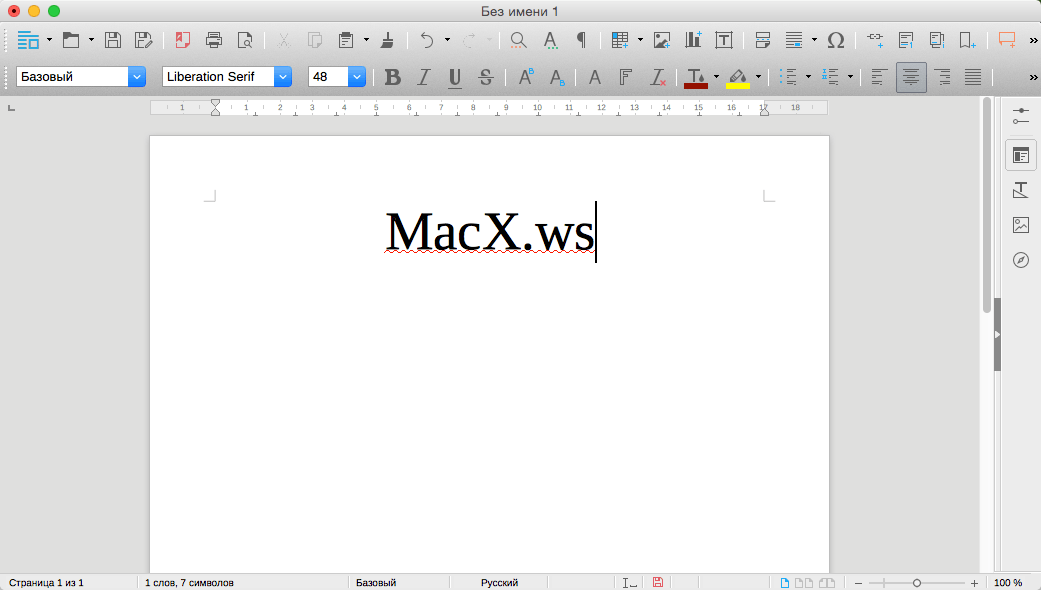This screenshot has width=1041, height=590.
Task: Select the active center alignment button
Action: click(x=911, y=77)
